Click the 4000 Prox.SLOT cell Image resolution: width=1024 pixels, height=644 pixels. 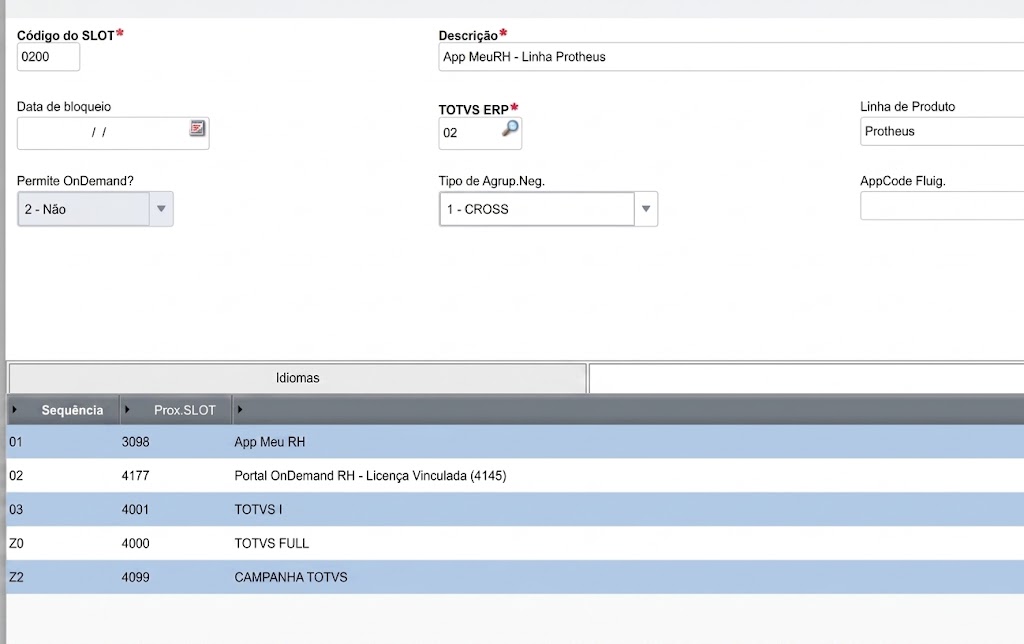tap(176, 543)
